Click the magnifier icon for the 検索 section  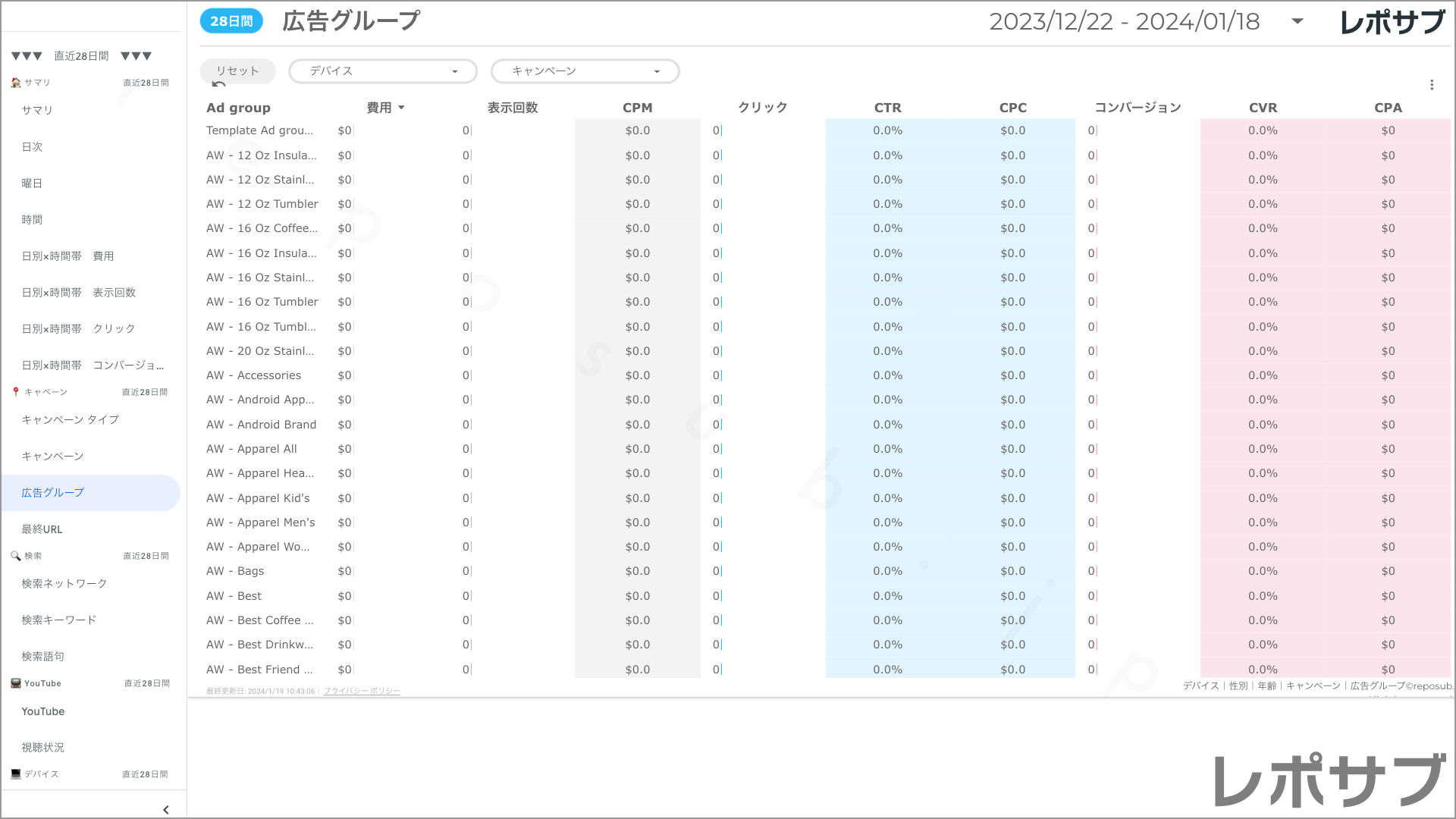pyautogui.click(x=15, y=555)
